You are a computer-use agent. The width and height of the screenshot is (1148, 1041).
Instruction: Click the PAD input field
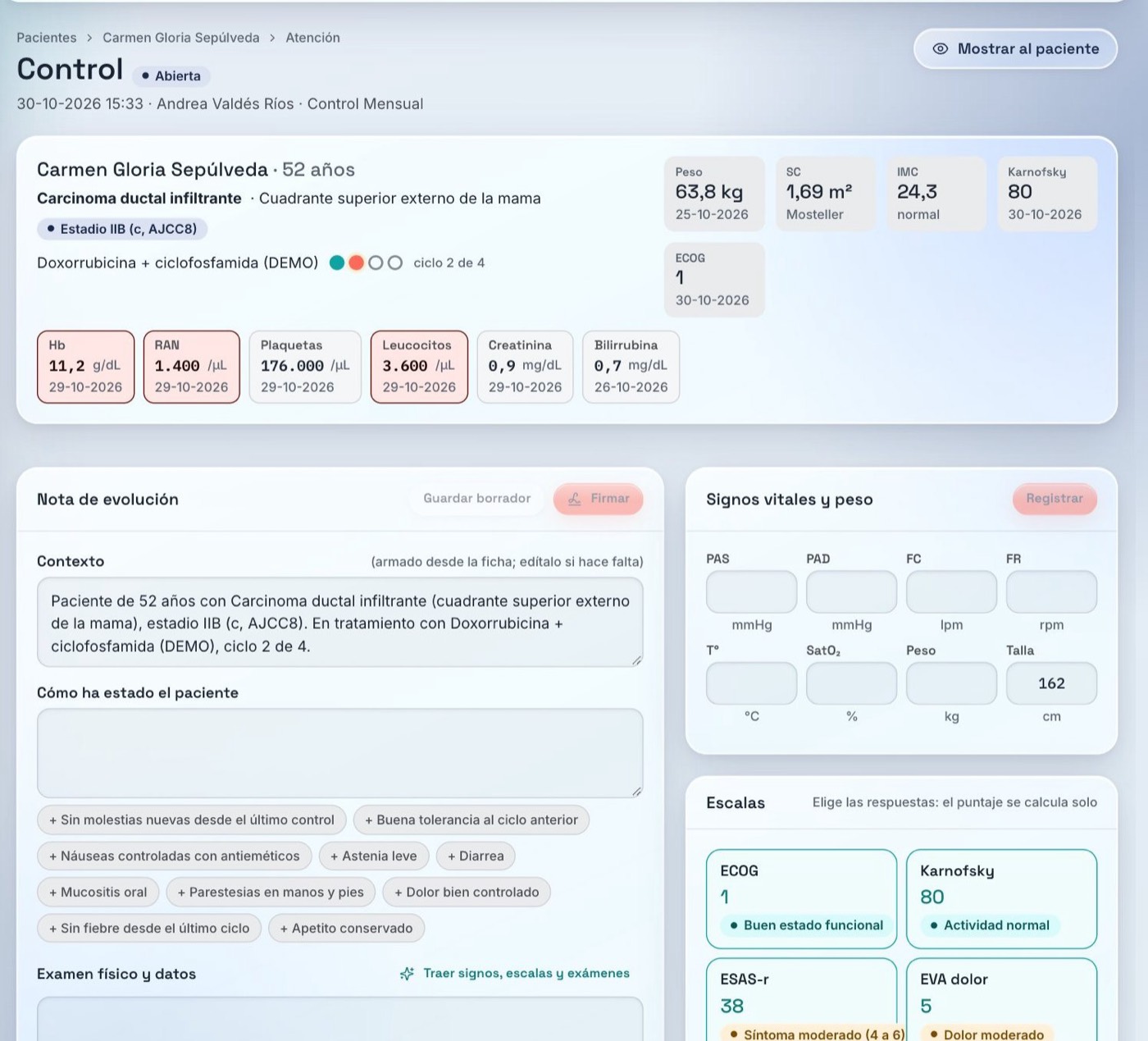coord(851,592)
